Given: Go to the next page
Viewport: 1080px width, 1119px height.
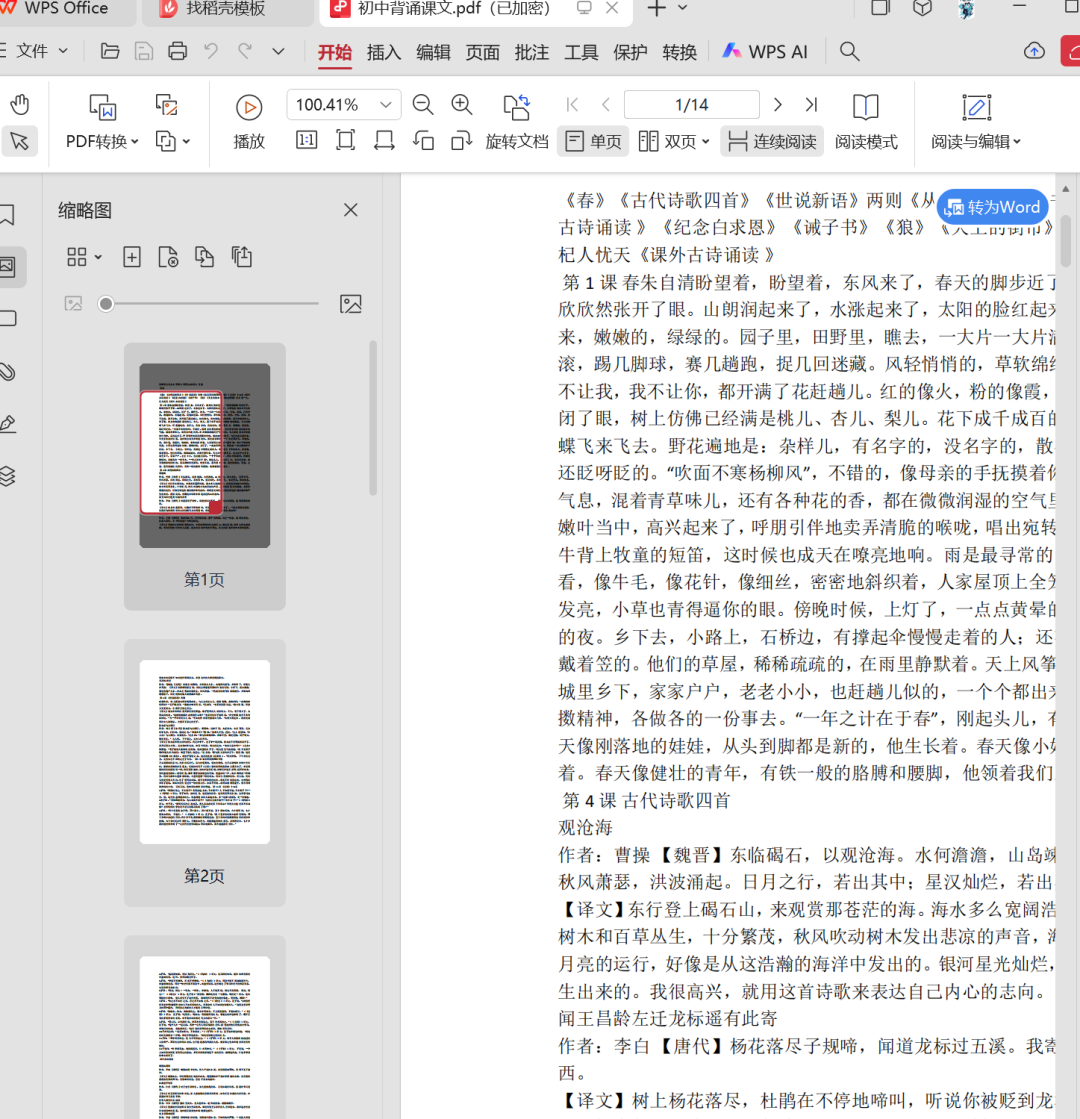Looking at the screenshot, I should click(x=777, y=105).
